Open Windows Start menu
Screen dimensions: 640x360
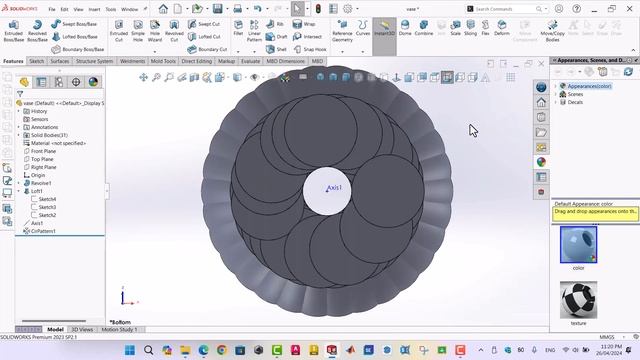[x=130, y=350]
